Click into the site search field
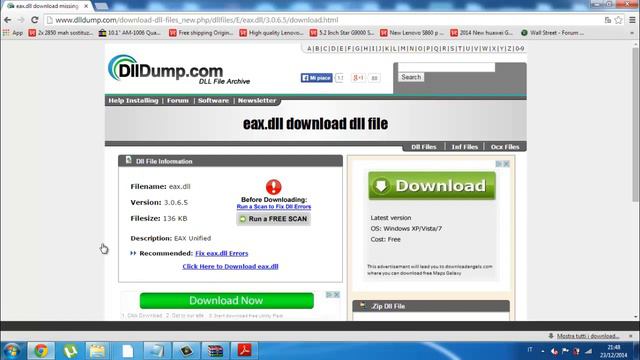Image resolution: width=640 pixels, height=360 pixels. point(446,67)
